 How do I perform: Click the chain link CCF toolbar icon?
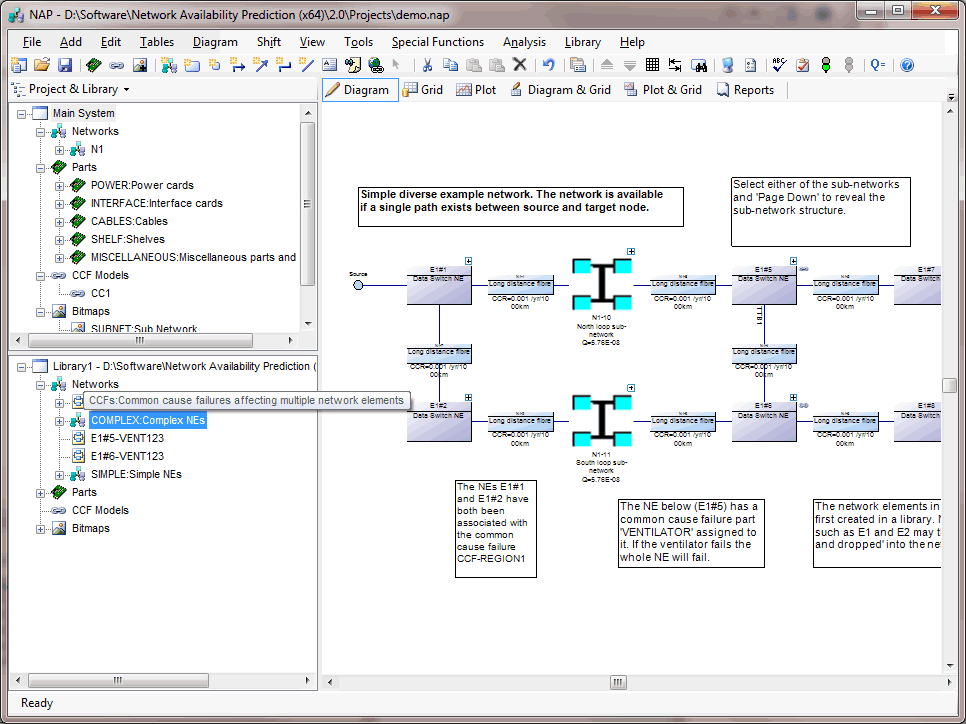tap(117, 65)
